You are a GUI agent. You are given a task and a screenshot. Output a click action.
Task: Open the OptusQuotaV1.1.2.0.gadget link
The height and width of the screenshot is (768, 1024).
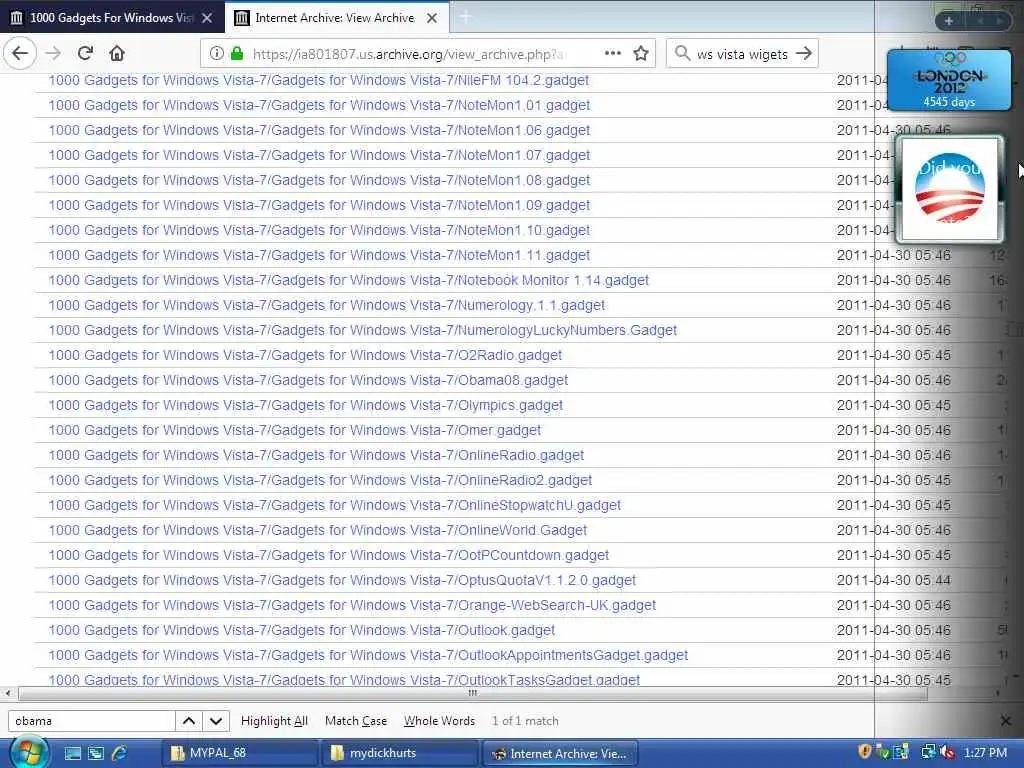click(342, 580)
